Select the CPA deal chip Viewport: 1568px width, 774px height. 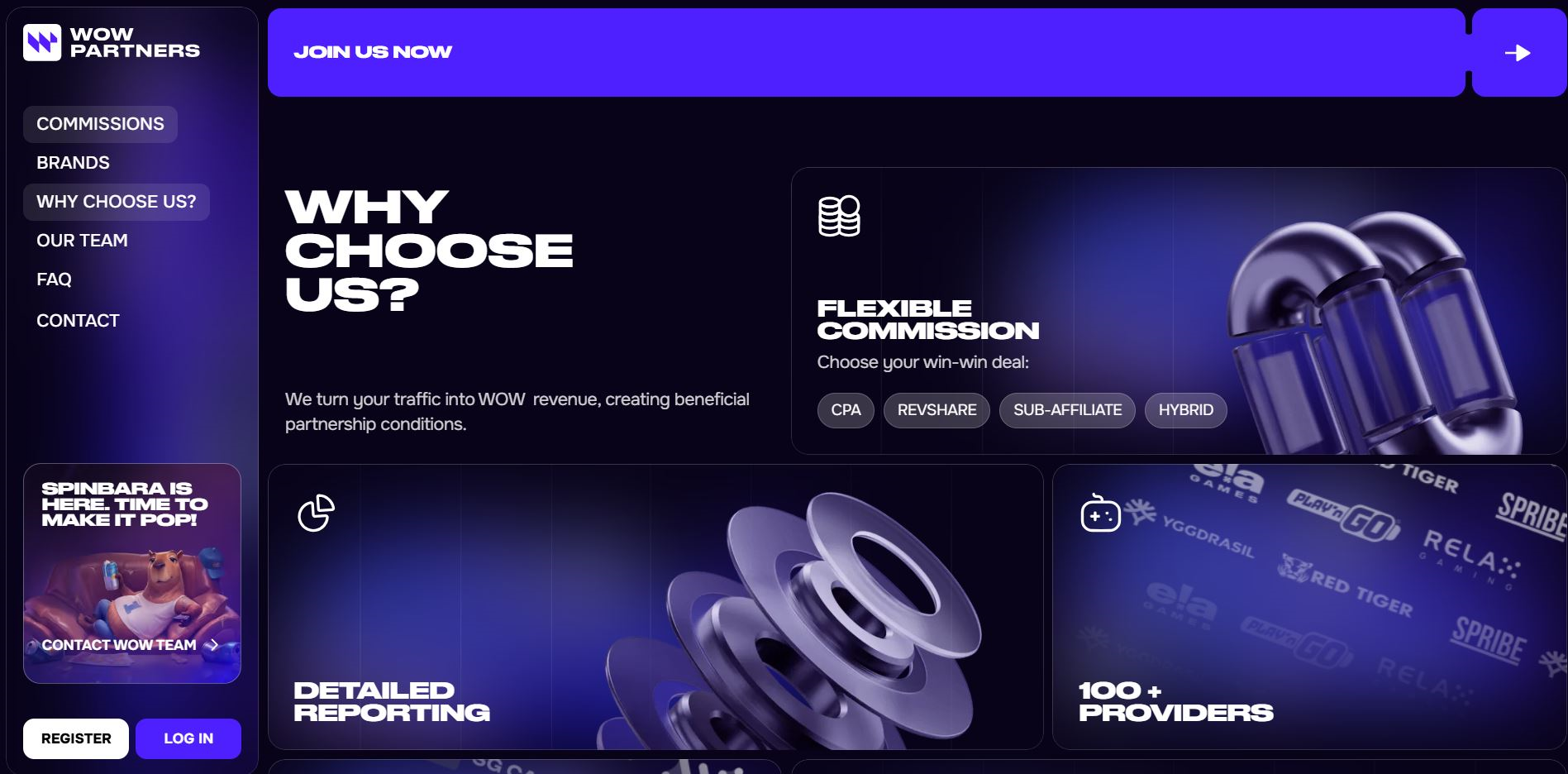[846, 410]
